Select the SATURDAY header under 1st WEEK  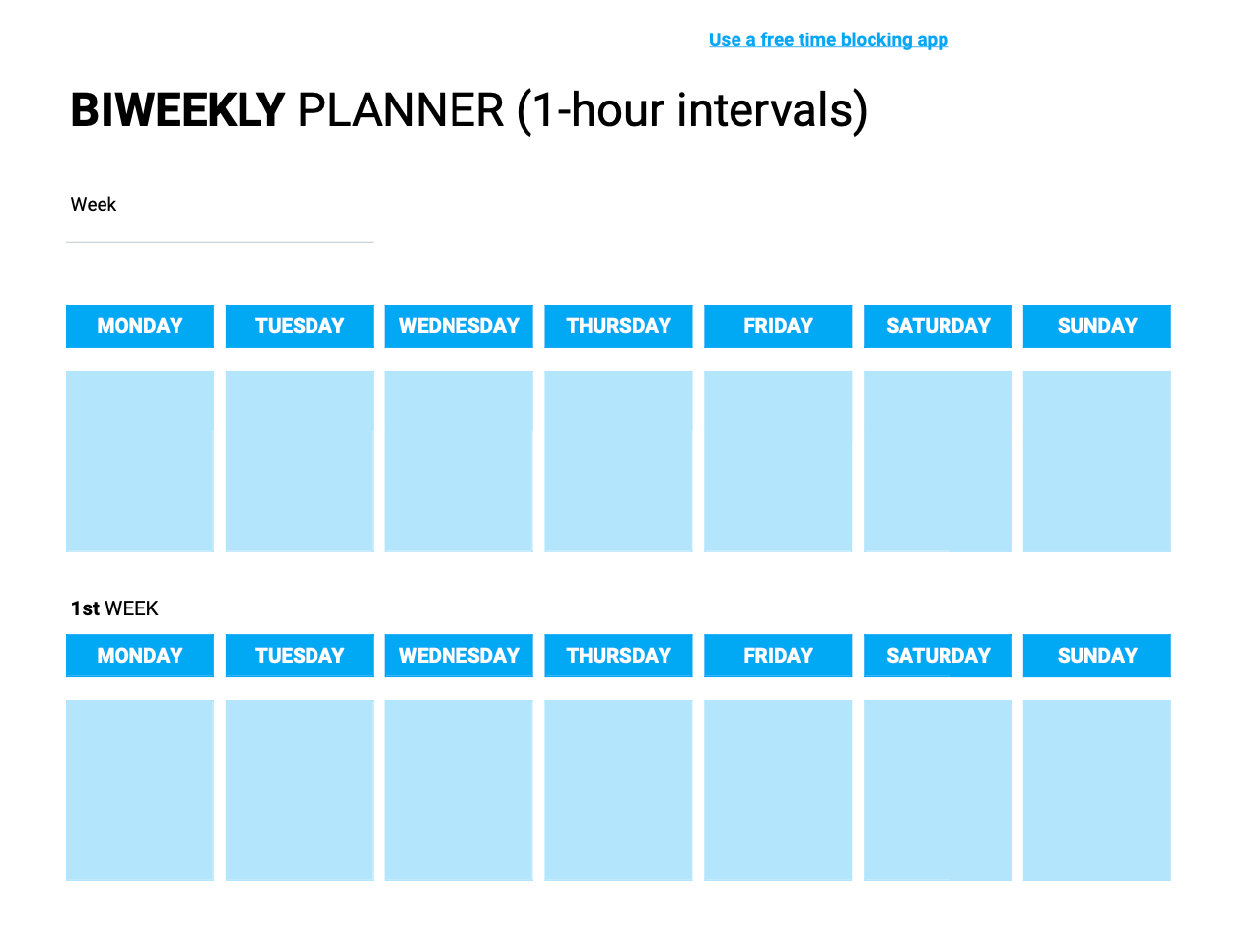tap(938, 655)
